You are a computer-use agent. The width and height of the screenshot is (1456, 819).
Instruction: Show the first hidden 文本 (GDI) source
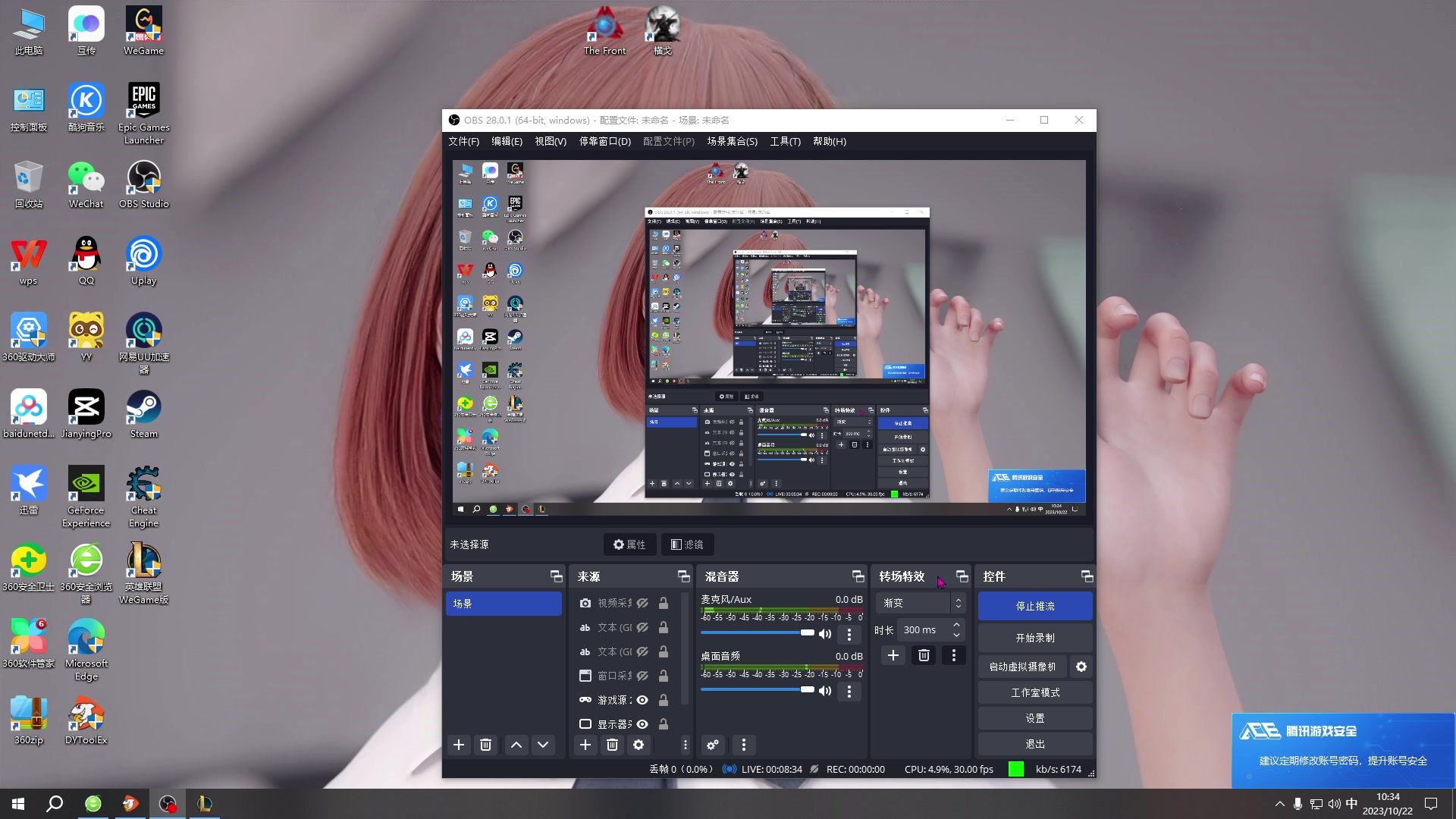(x=642, y=627)
